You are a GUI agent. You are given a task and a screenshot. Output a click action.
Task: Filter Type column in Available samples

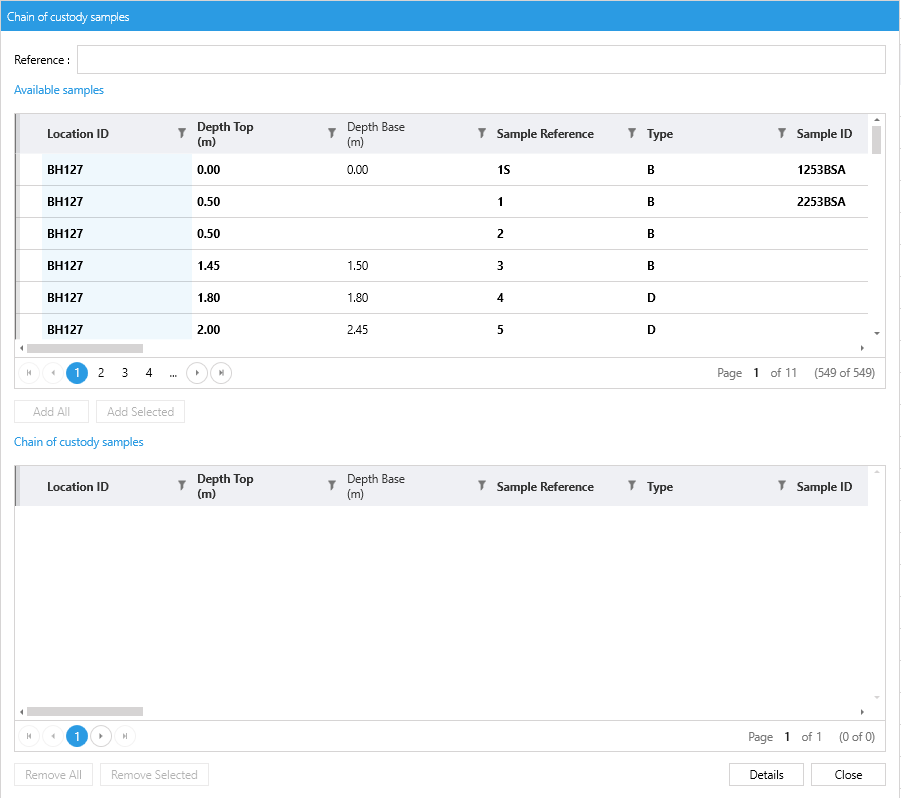pyautogui.click(x=781, y=133)
